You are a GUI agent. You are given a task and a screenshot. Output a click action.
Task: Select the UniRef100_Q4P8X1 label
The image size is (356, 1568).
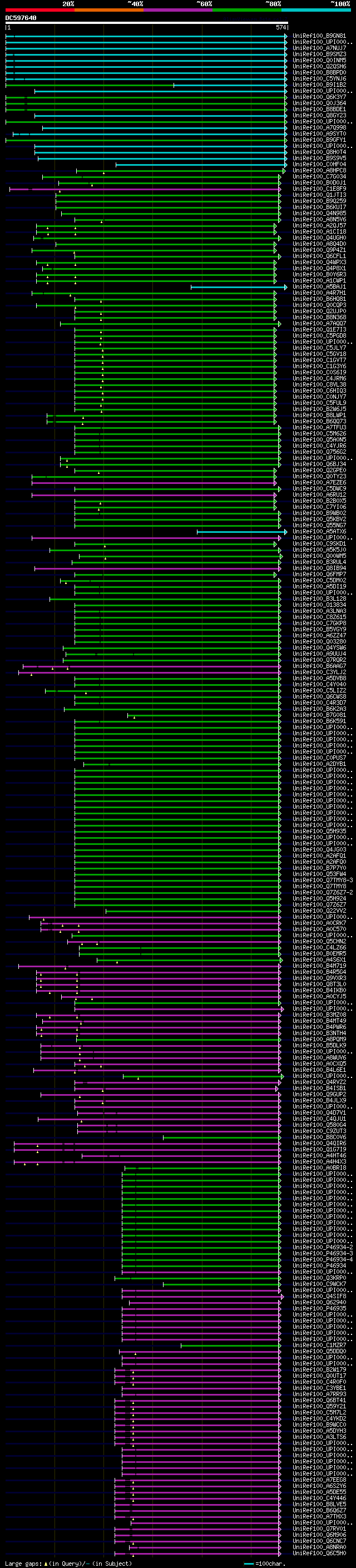click(319, 269)
